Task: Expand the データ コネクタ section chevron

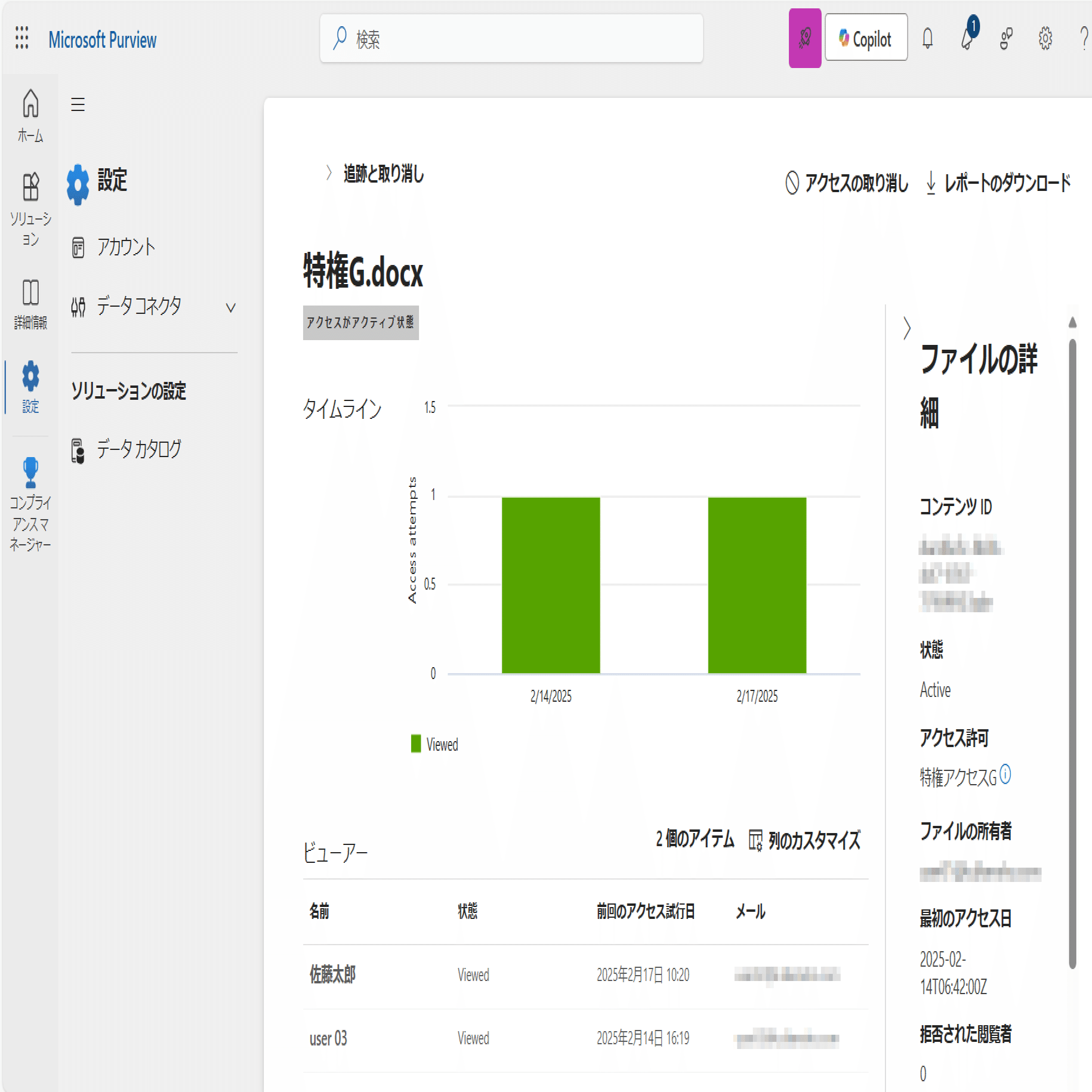Action: 230,307
